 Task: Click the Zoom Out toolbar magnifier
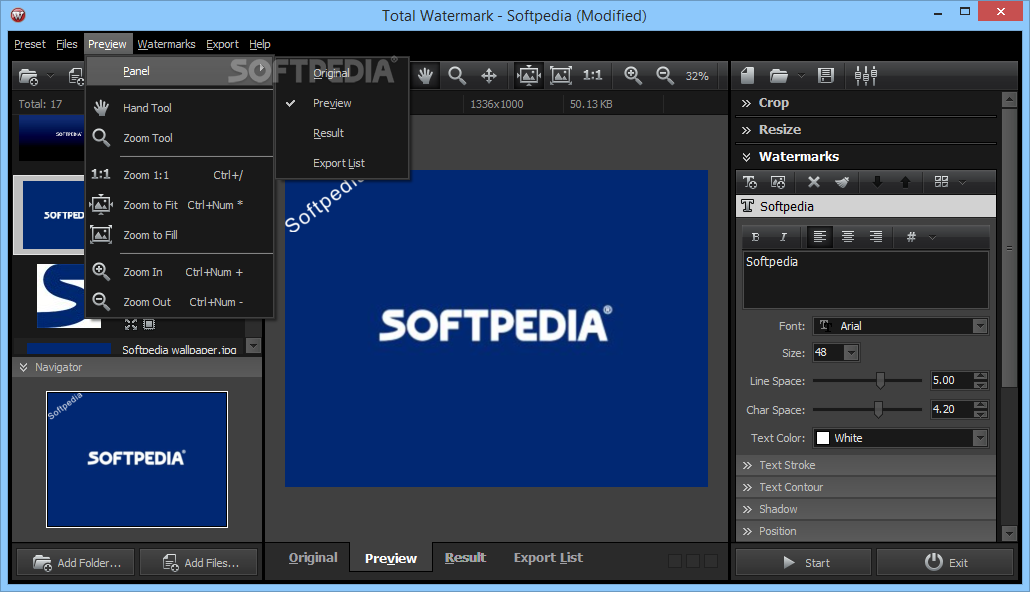point(665,76)
